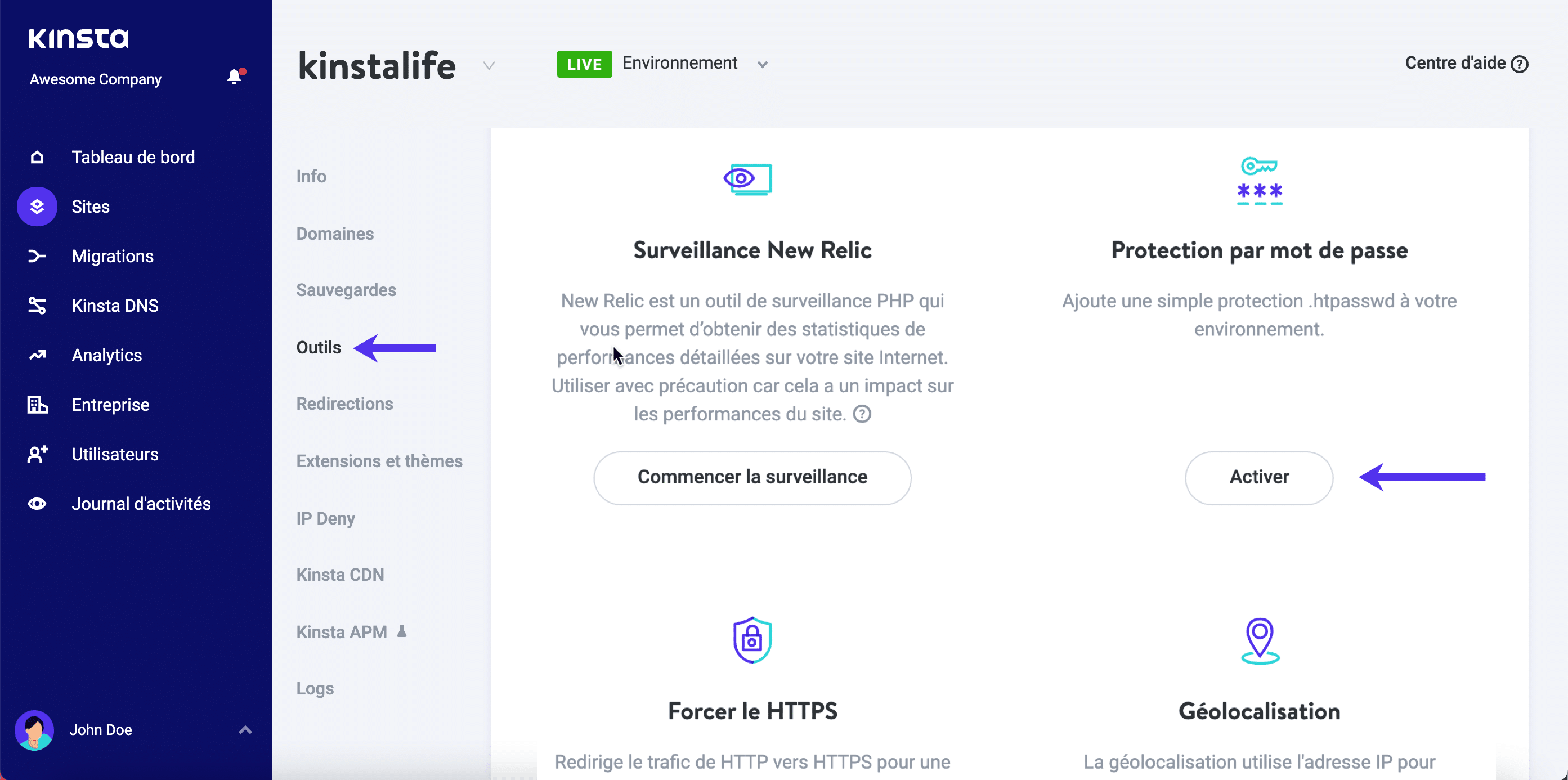Image resolution: width=1568 pixels, height=780 pixels.
Task: Collapse the John Doe account section
Action: coord(245,729)
